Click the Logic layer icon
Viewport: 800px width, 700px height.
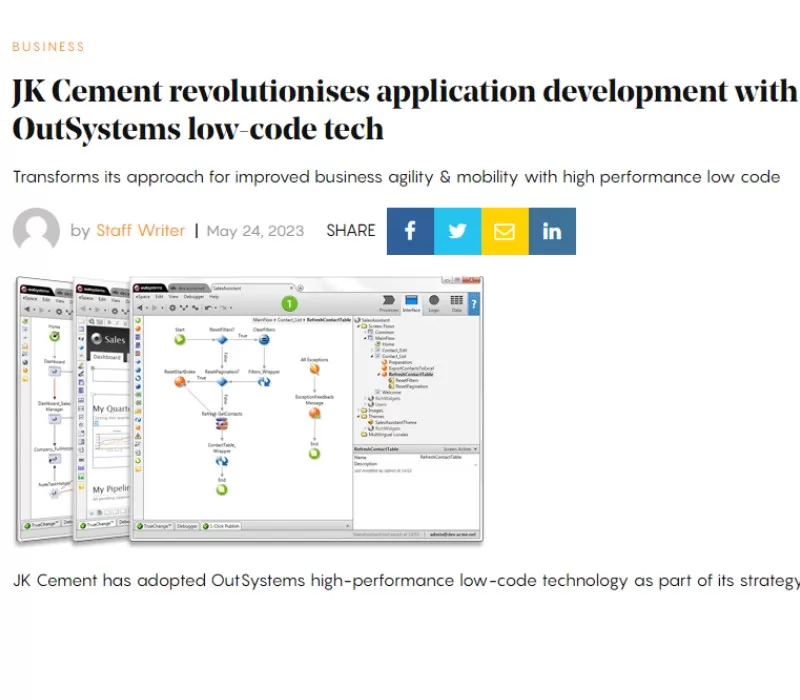(434, 303)
